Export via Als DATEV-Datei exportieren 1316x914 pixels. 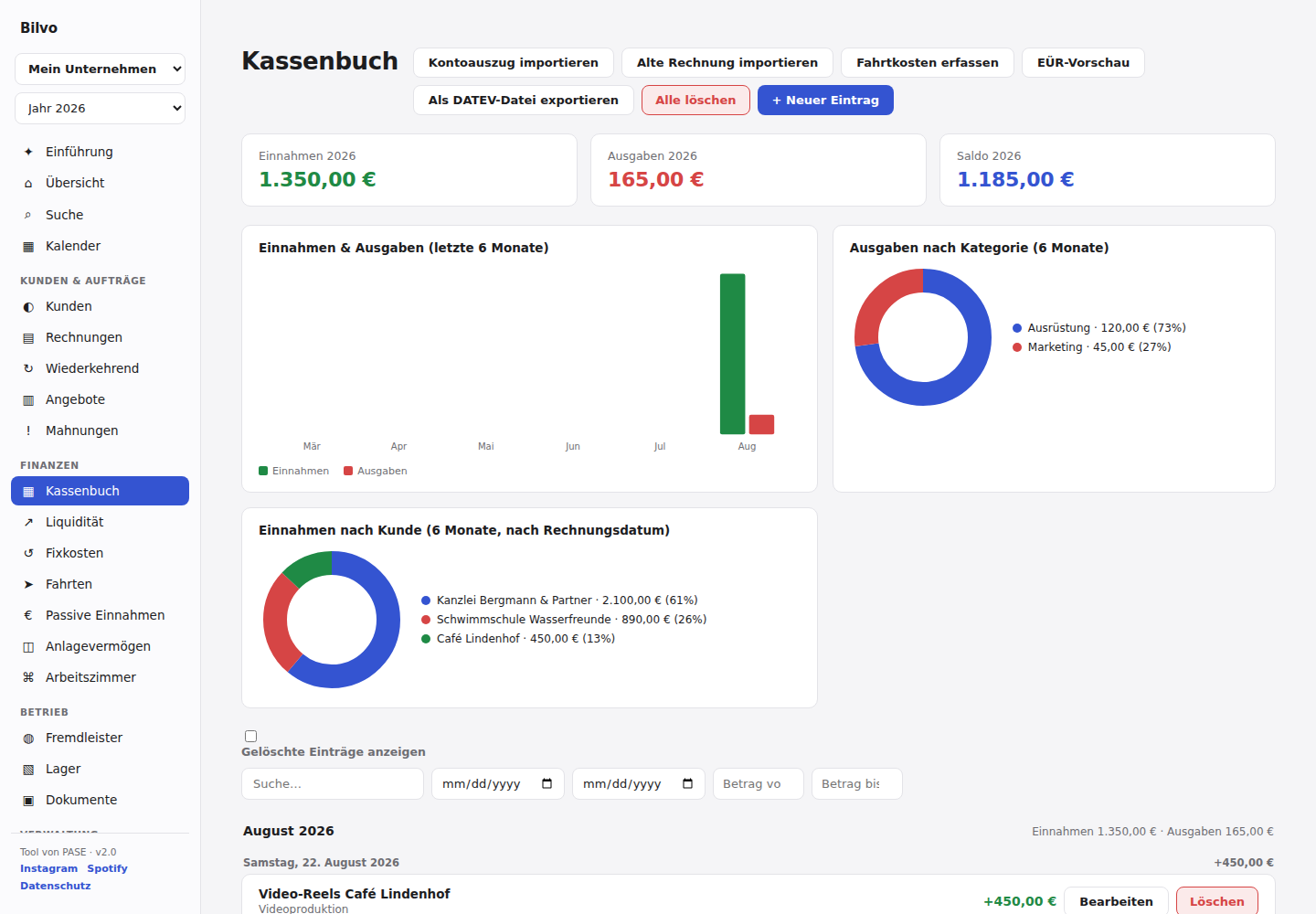click(x=524, y=100)
